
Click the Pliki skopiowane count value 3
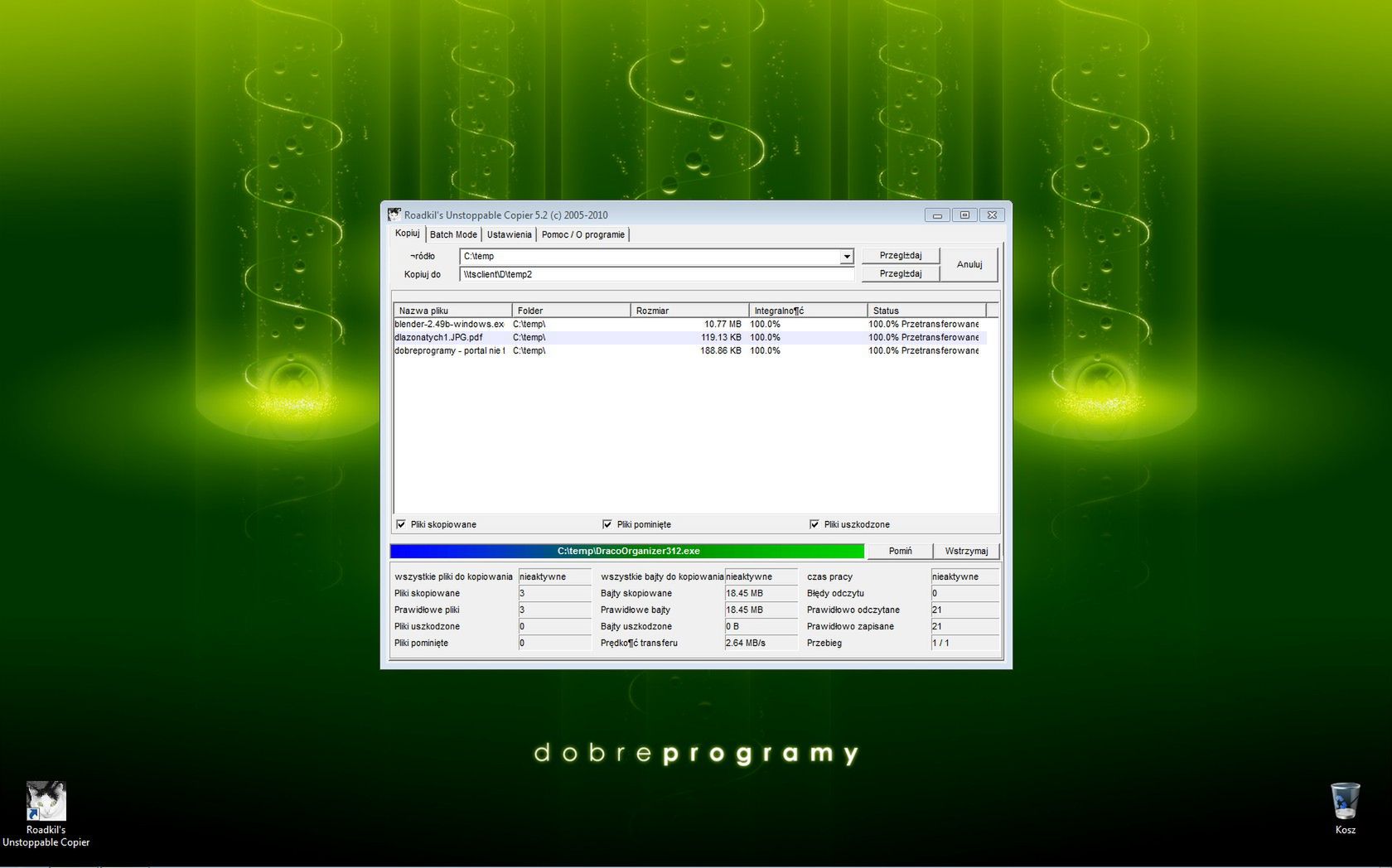pyautogui.click(x=554, y=593)
